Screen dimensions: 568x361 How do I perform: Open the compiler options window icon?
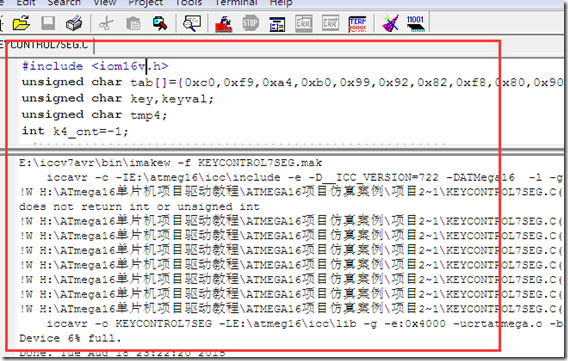(277, 24)
